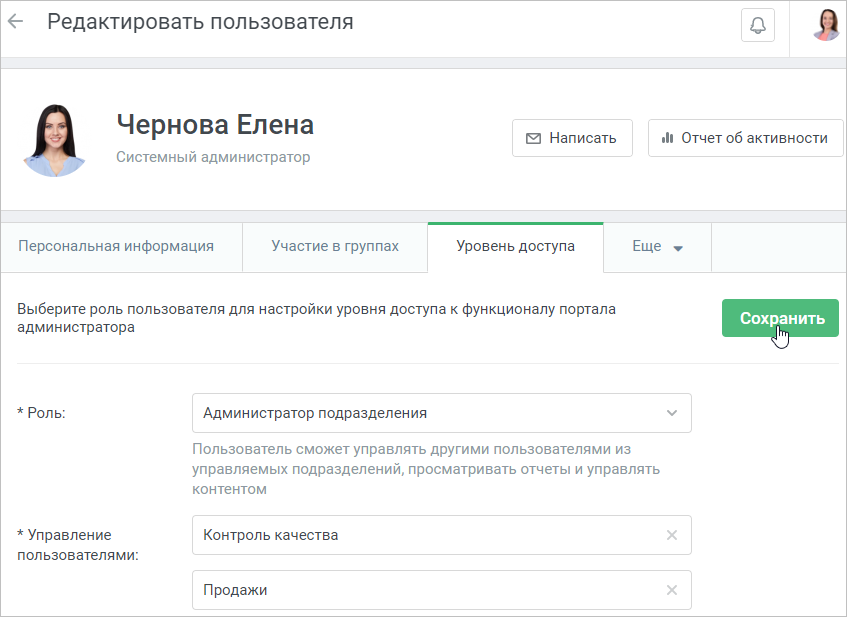This screenshot has width=847, height=617.
Task: Open notifications bell icon
Action: (x=757, y=25)
